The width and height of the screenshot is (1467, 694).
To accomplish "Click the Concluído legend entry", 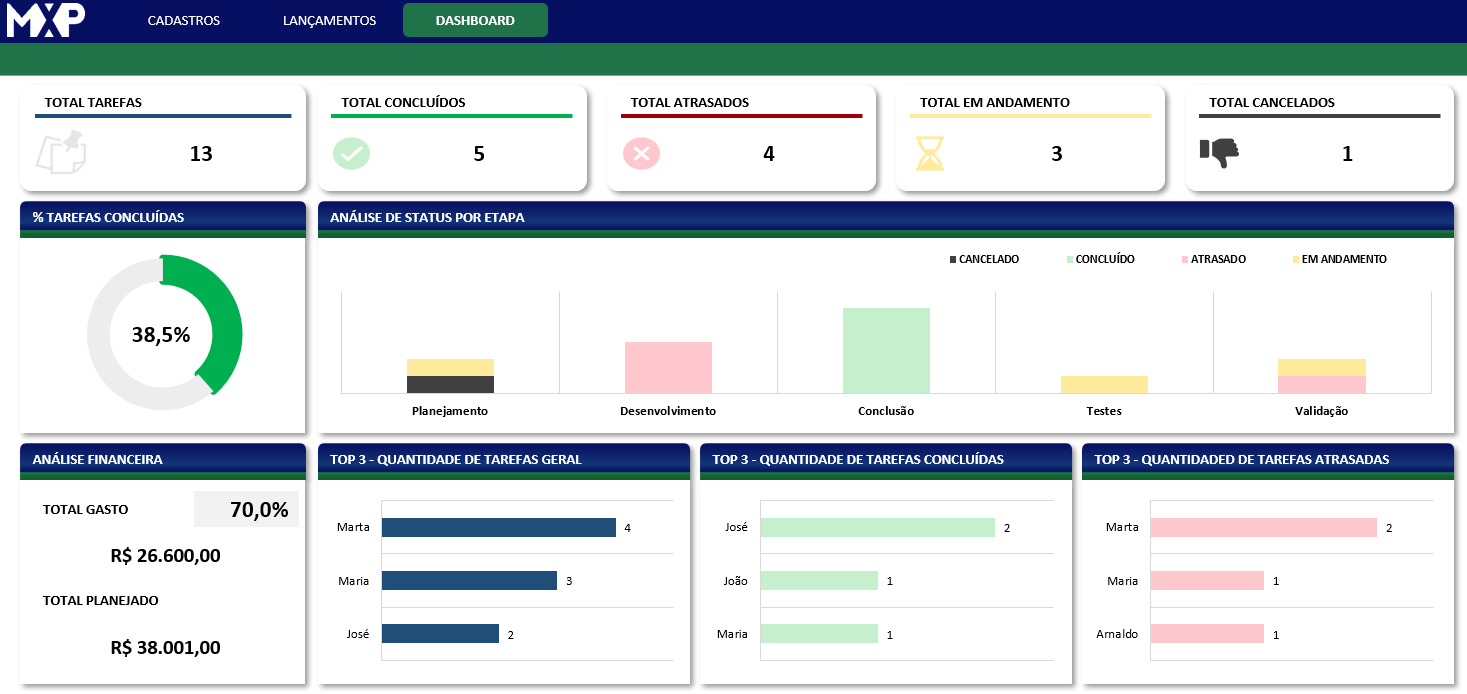I will coord(1104,259).
